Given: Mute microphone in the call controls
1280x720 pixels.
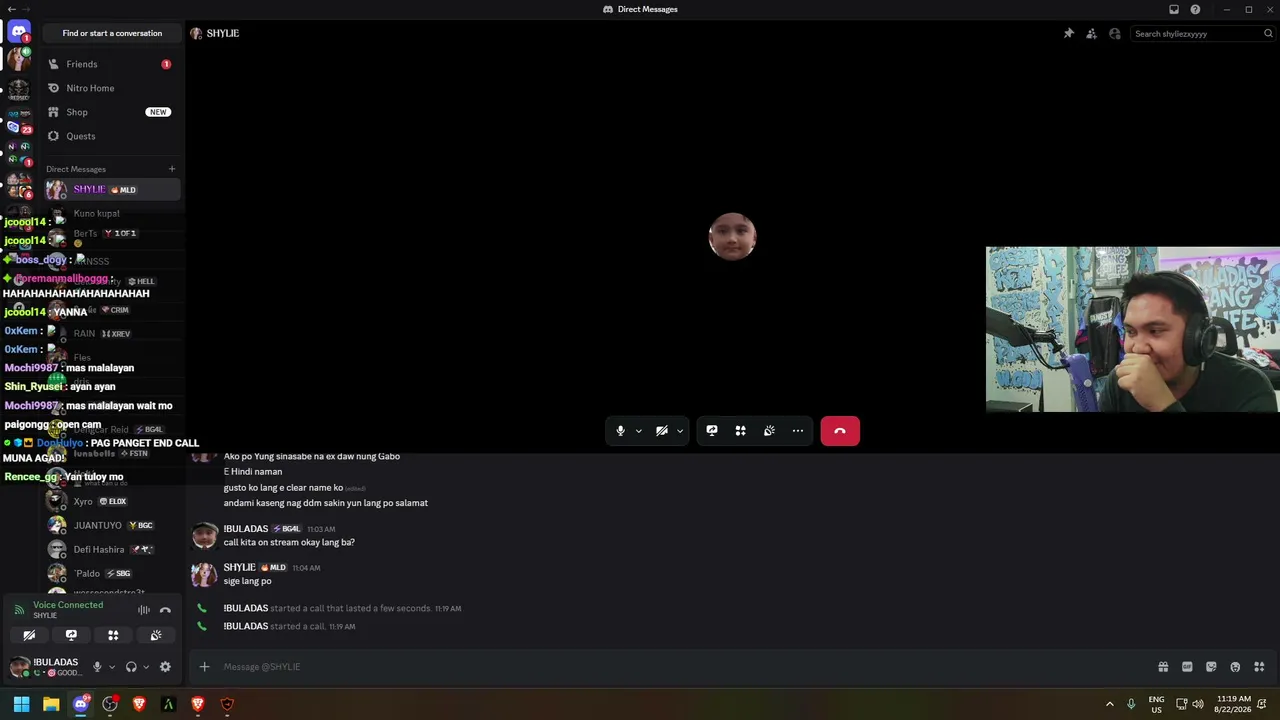Looking at the screenshot, I should click(x=620, y=431).
